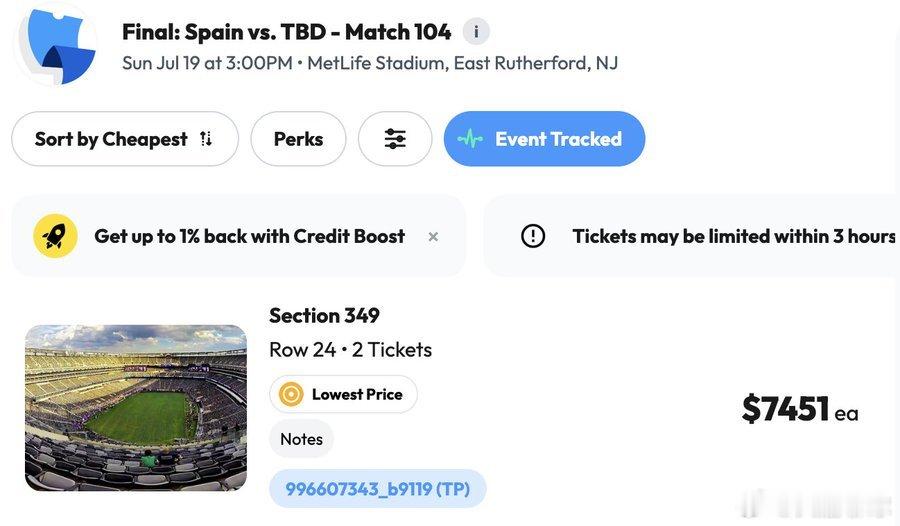Click the Section 349 listing title

324,315
